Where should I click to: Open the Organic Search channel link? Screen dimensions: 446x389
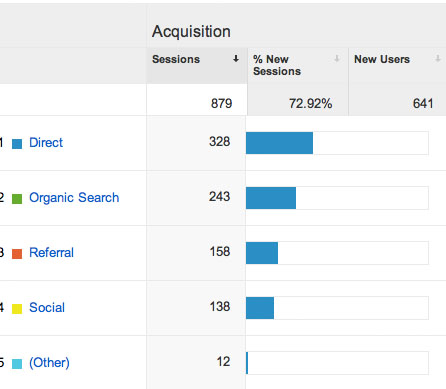74,198
